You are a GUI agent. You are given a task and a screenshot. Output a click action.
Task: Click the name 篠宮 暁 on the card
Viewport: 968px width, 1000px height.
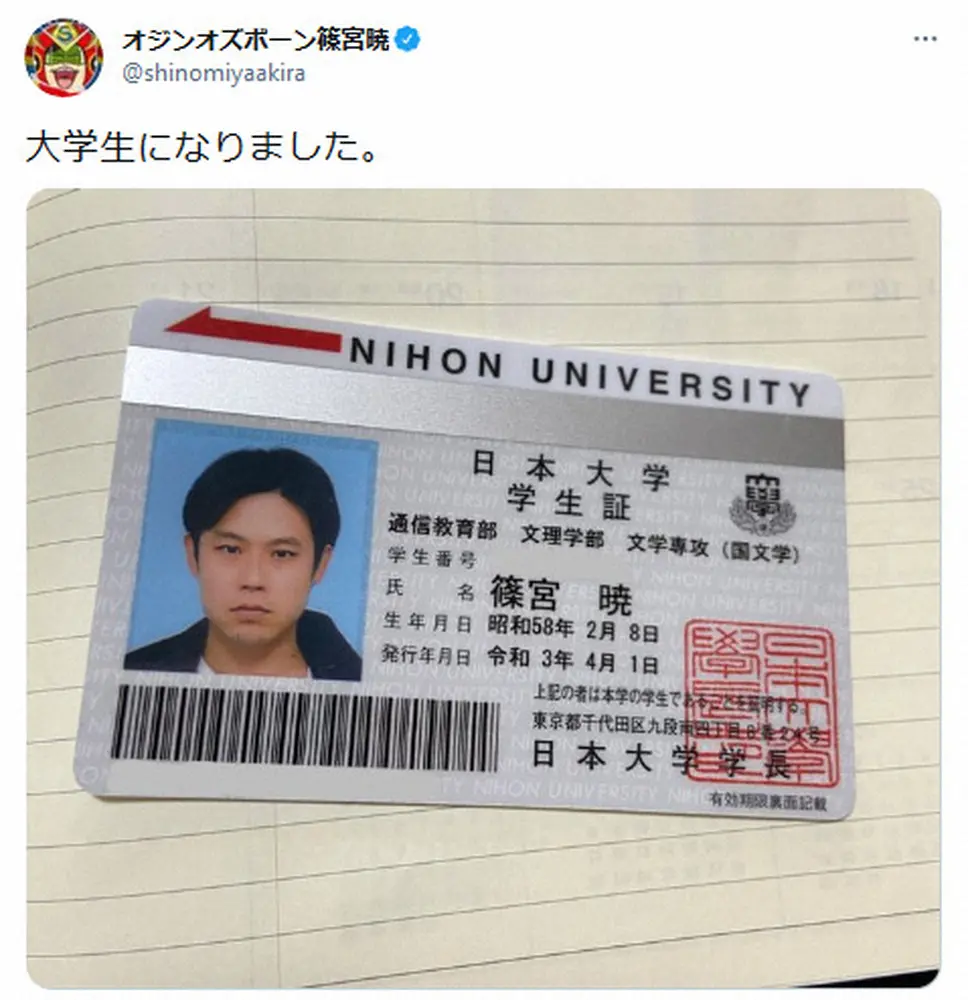point(561,597)
